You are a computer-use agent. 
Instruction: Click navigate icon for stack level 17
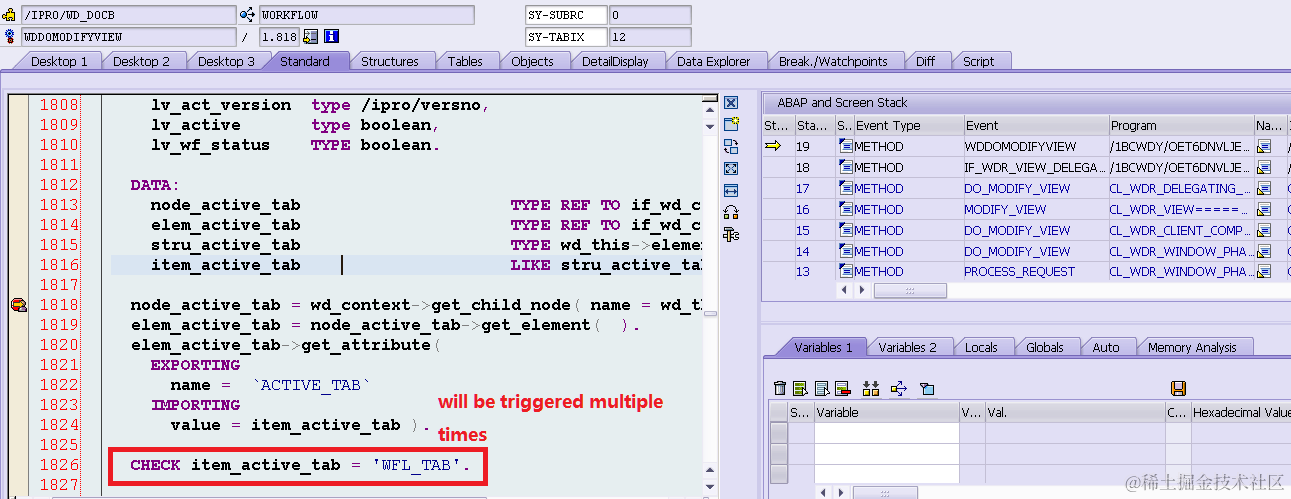(x=1263, y=188)
